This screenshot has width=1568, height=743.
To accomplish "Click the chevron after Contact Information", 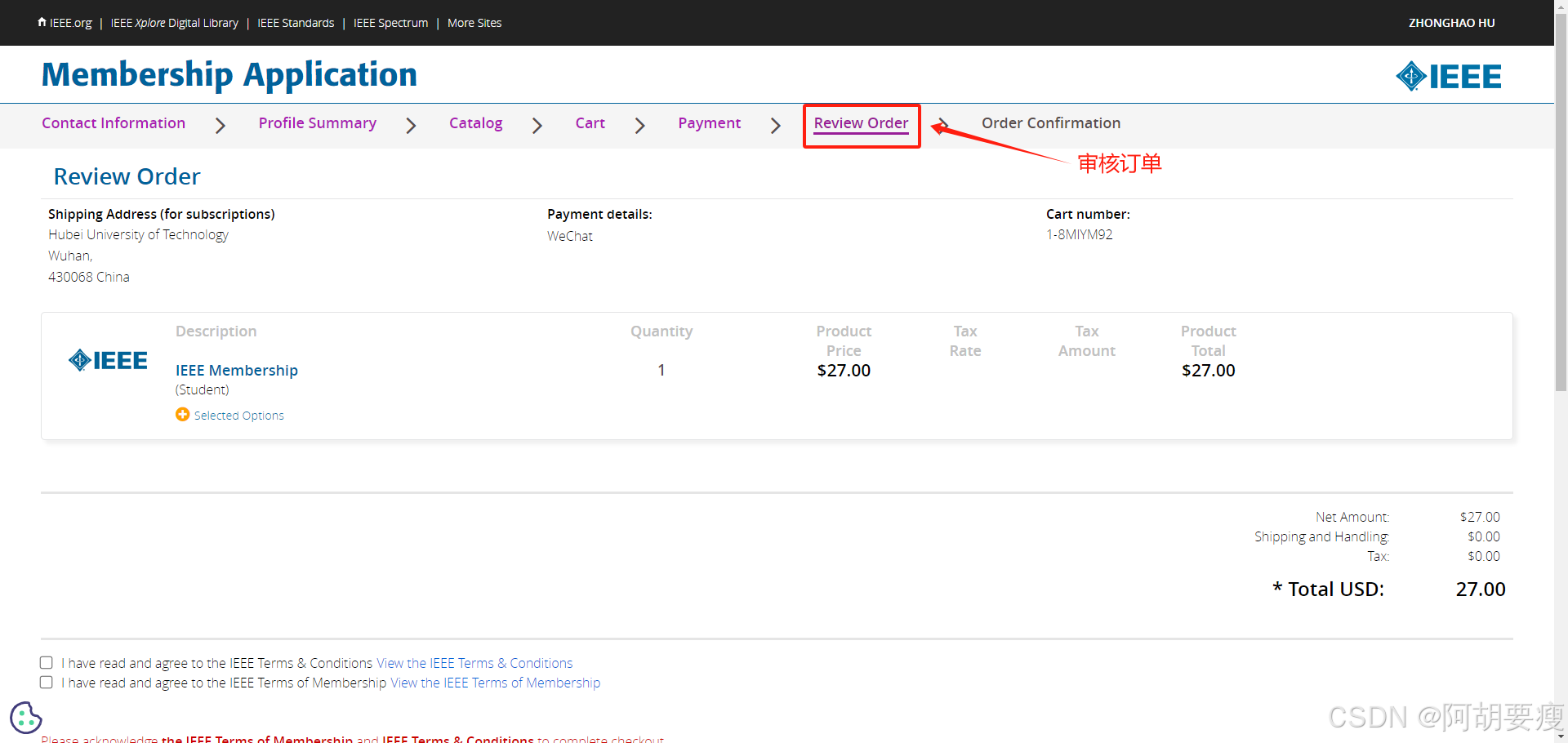I will click(220, 125).
